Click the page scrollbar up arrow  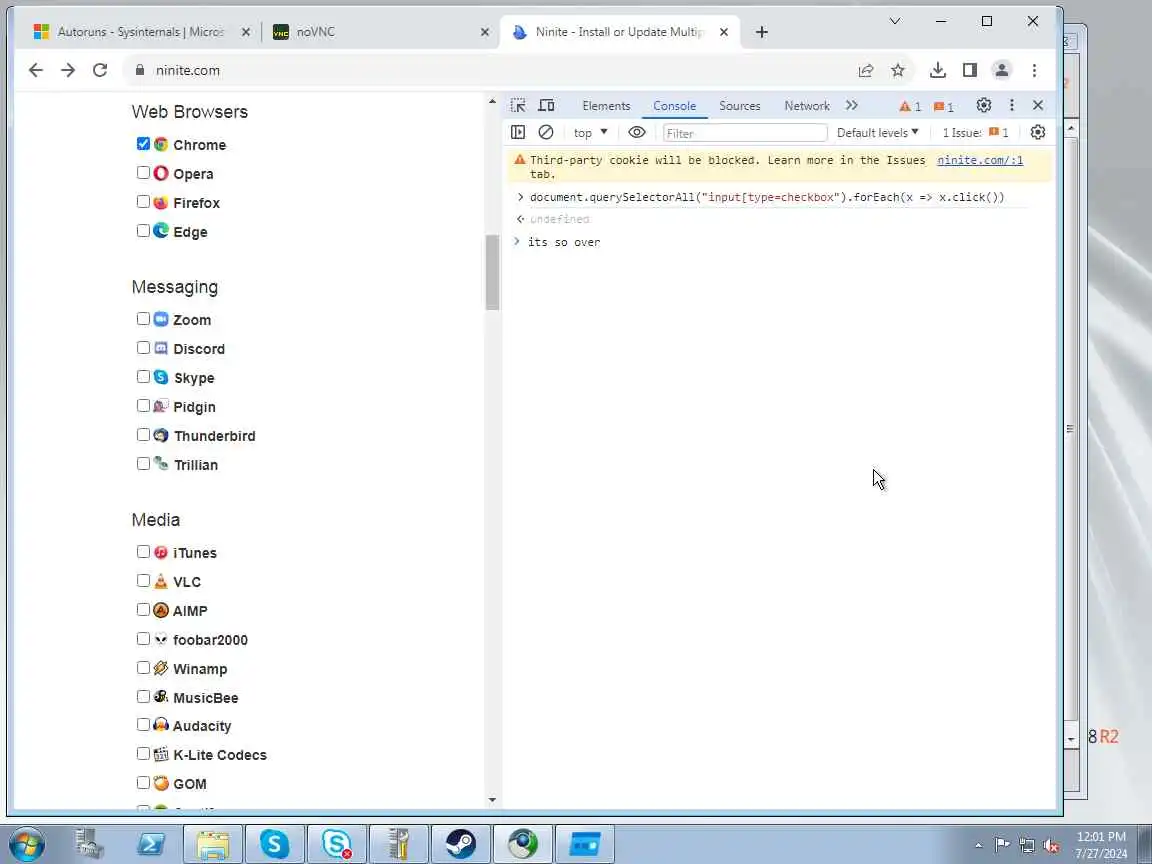[492, 101]
